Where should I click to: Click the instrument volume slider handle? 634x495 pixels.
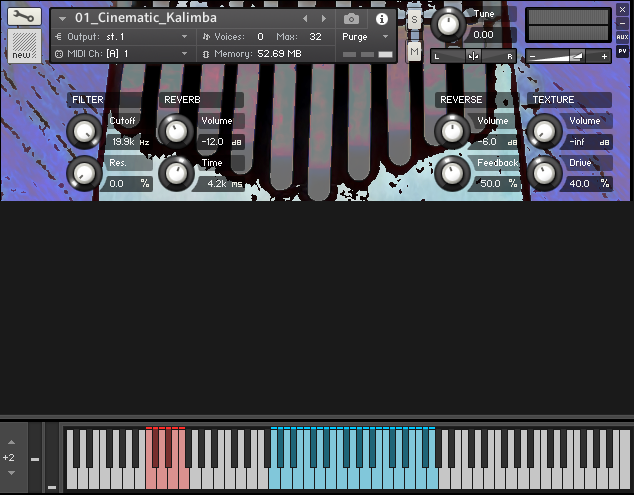tap(576, 57)
